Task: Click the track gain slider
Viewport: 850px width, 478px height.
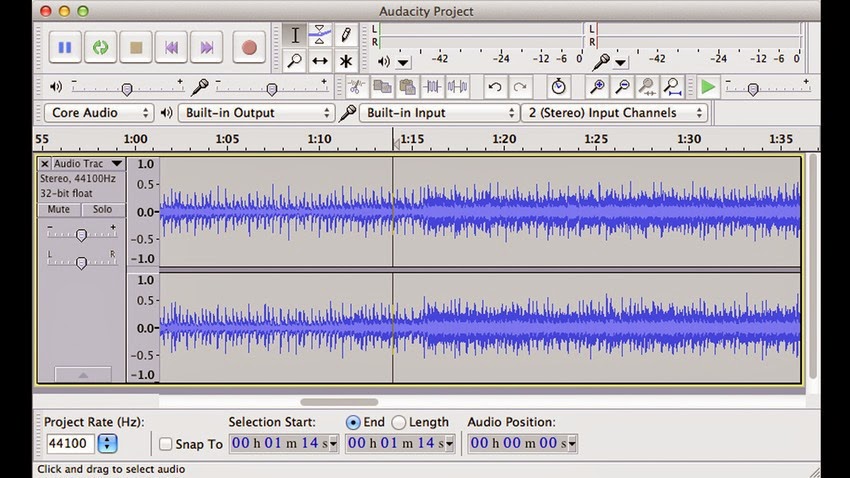Action: coord(81,235)
